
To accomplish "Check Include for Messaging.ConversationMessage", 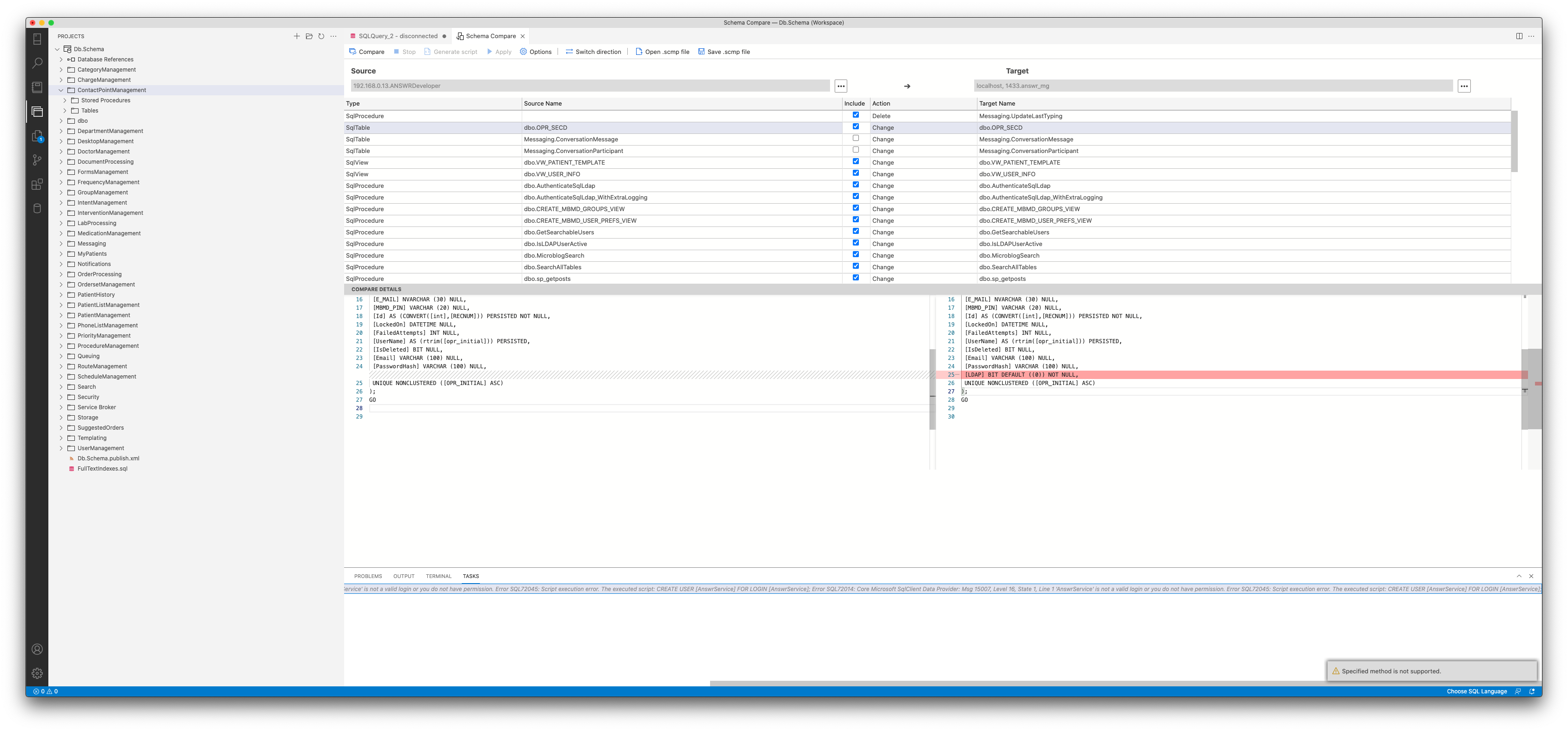I will click(856, 138).
